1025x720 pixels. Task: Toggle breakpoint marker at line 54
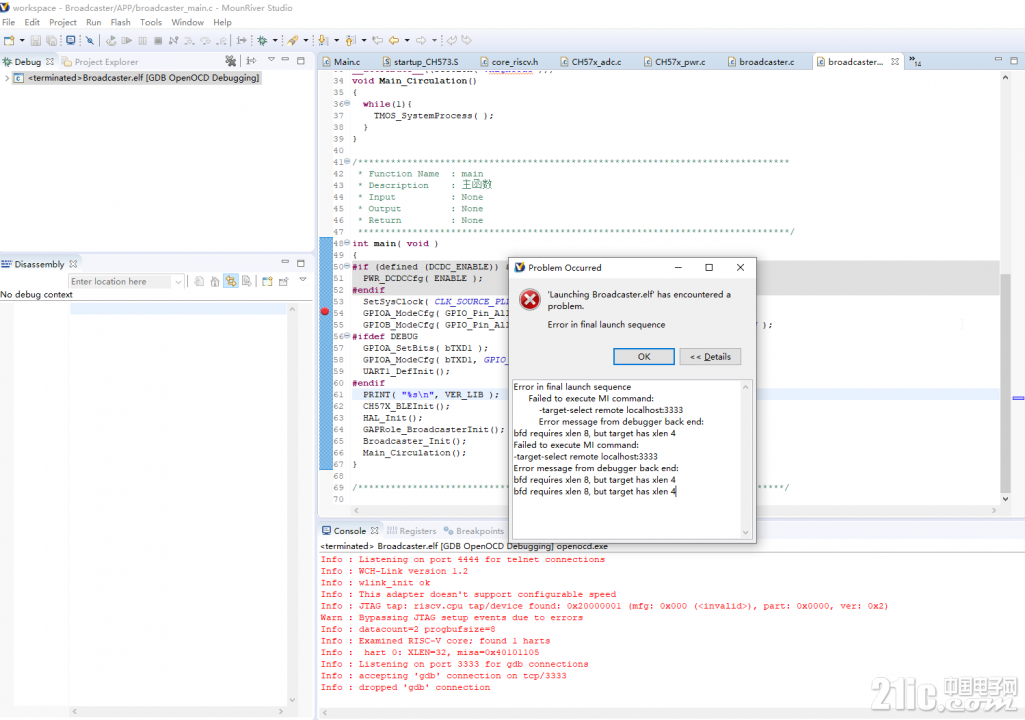tap(325, 313)
